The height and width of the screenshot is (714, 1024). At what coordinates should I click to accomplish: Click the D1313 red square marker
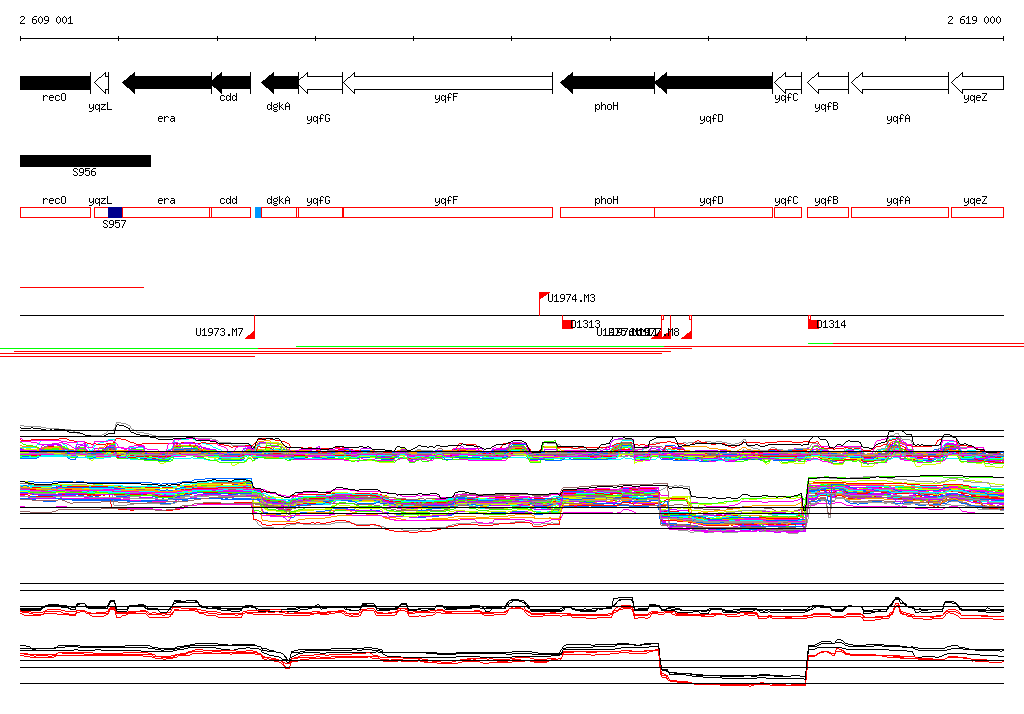coord(567,324)
